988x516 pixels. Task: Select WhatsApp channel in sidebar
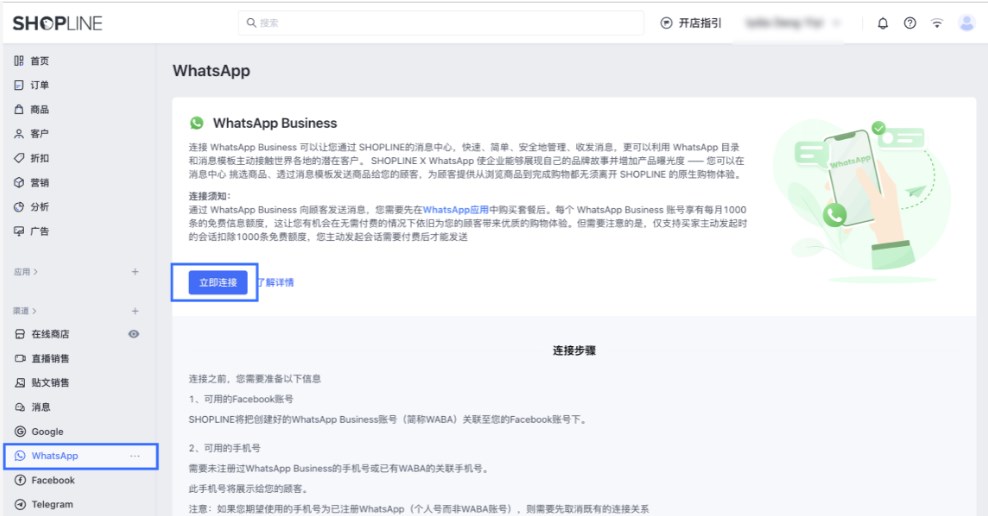click(x=81, y=456)
